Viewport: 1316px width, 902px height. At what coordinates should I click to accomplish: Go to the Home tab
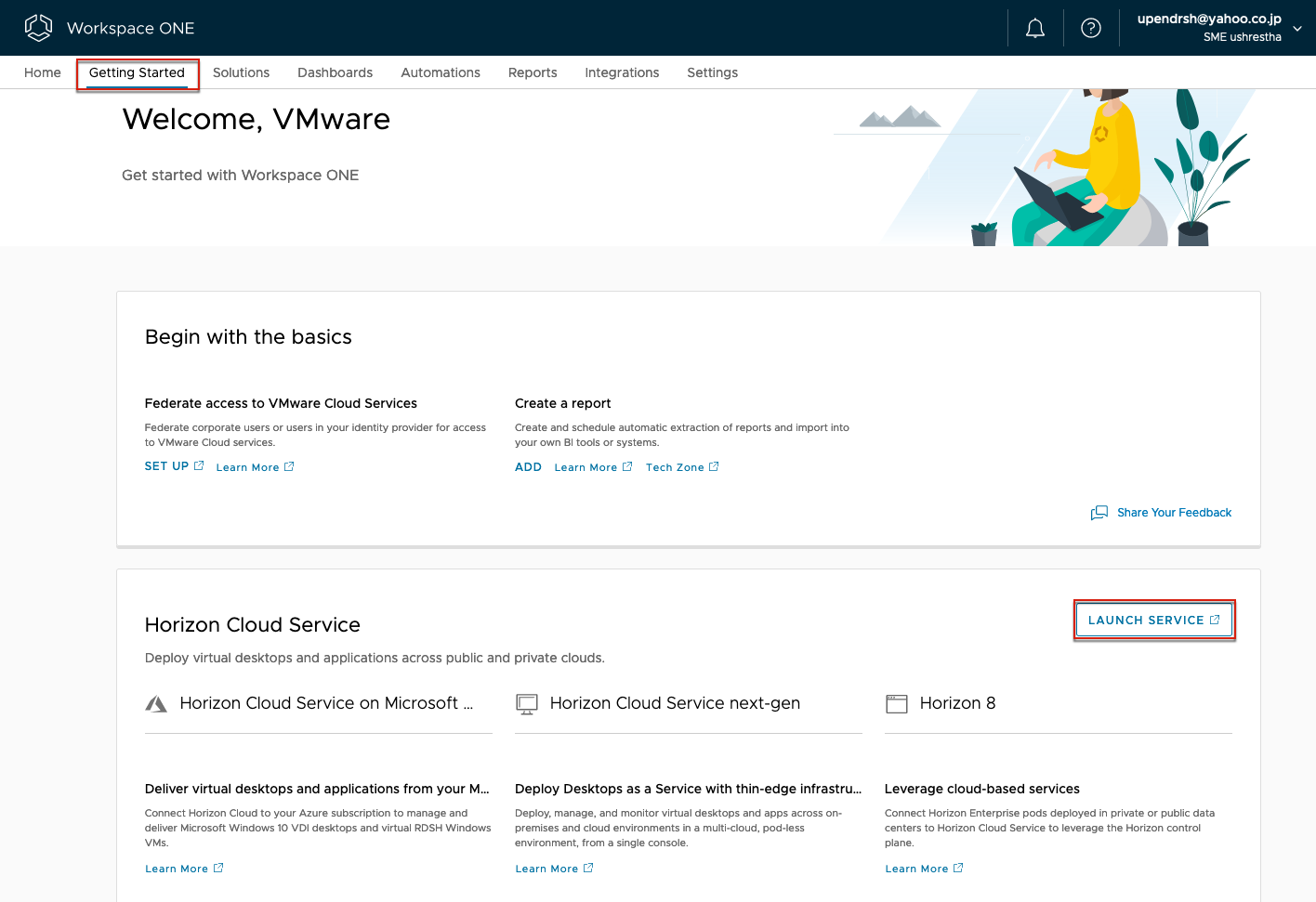[x=43, y=72]
